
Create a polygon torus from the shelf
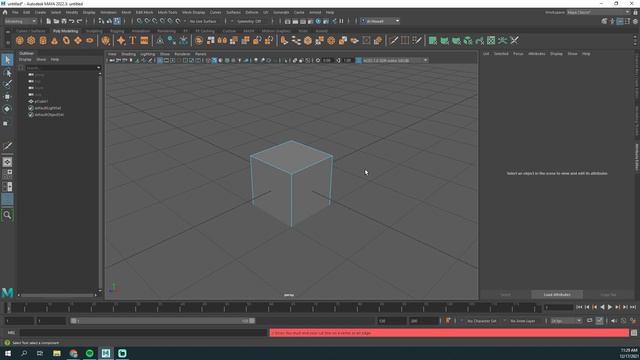[x=66, y=40]
